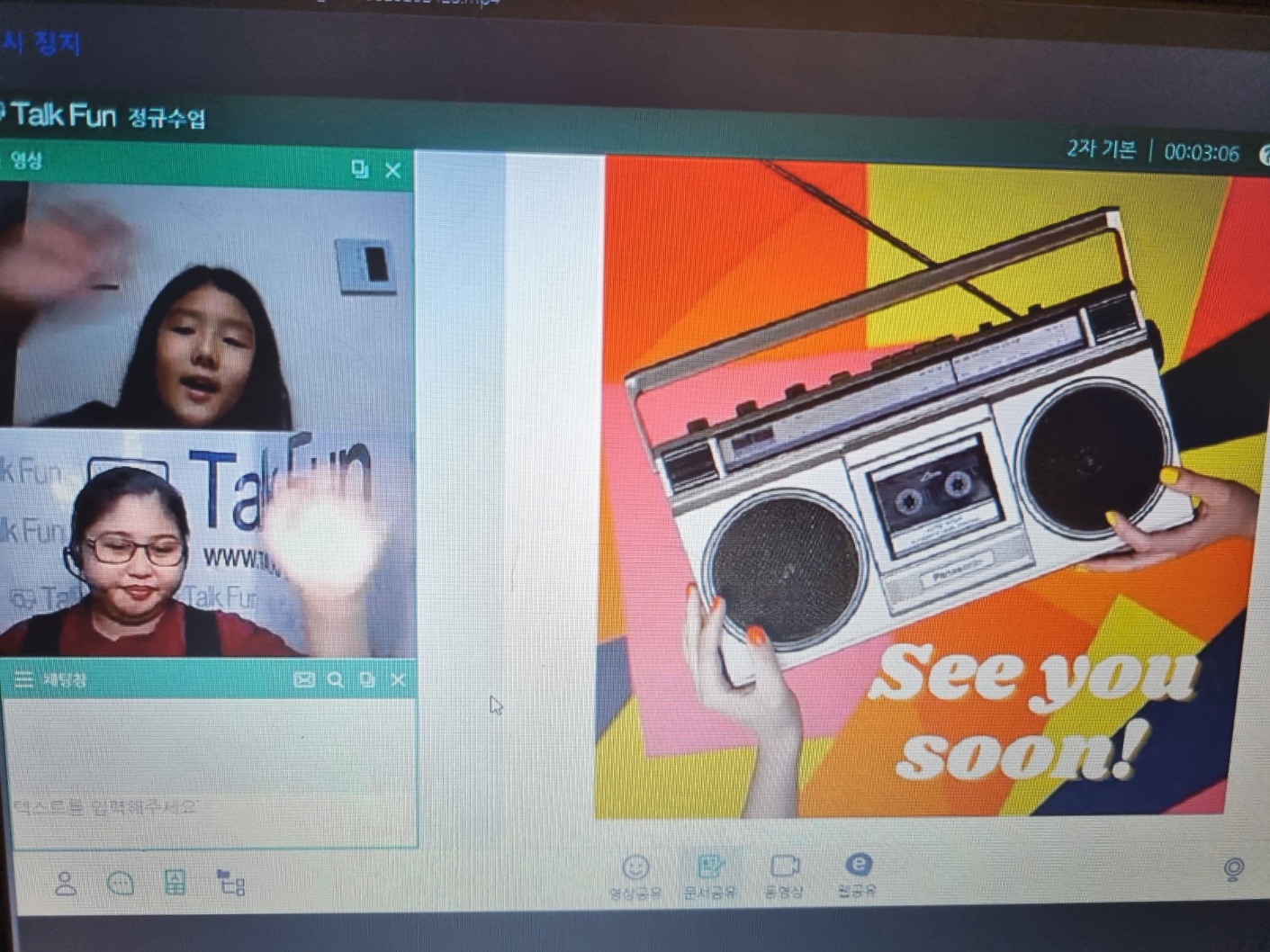Viewport: 1270px width, 952px height.
Task: Click the video camera (동영상) icon
Action: point(784,867)
